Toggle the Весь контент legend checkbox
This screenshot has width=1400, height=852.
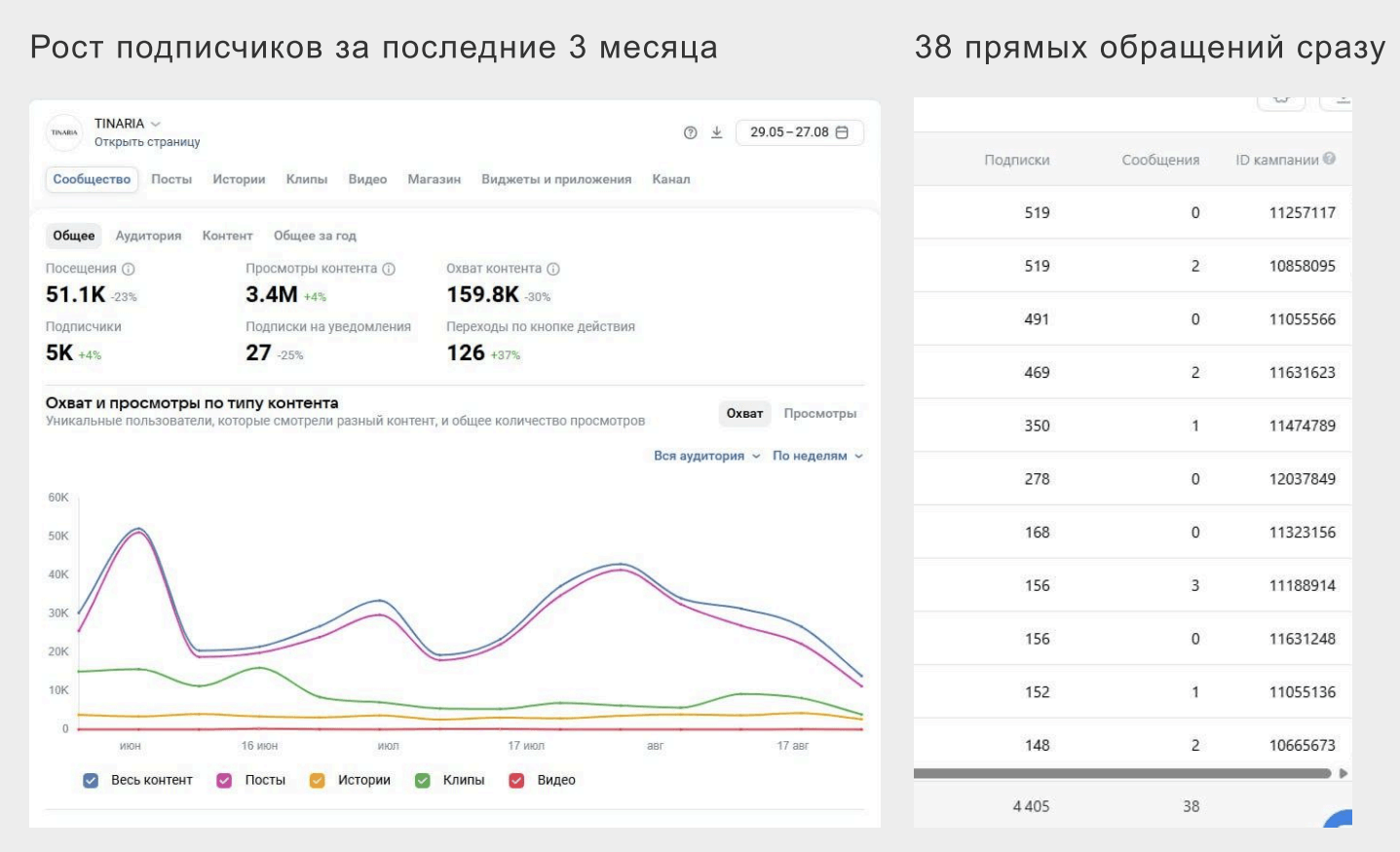coord(91,780)
